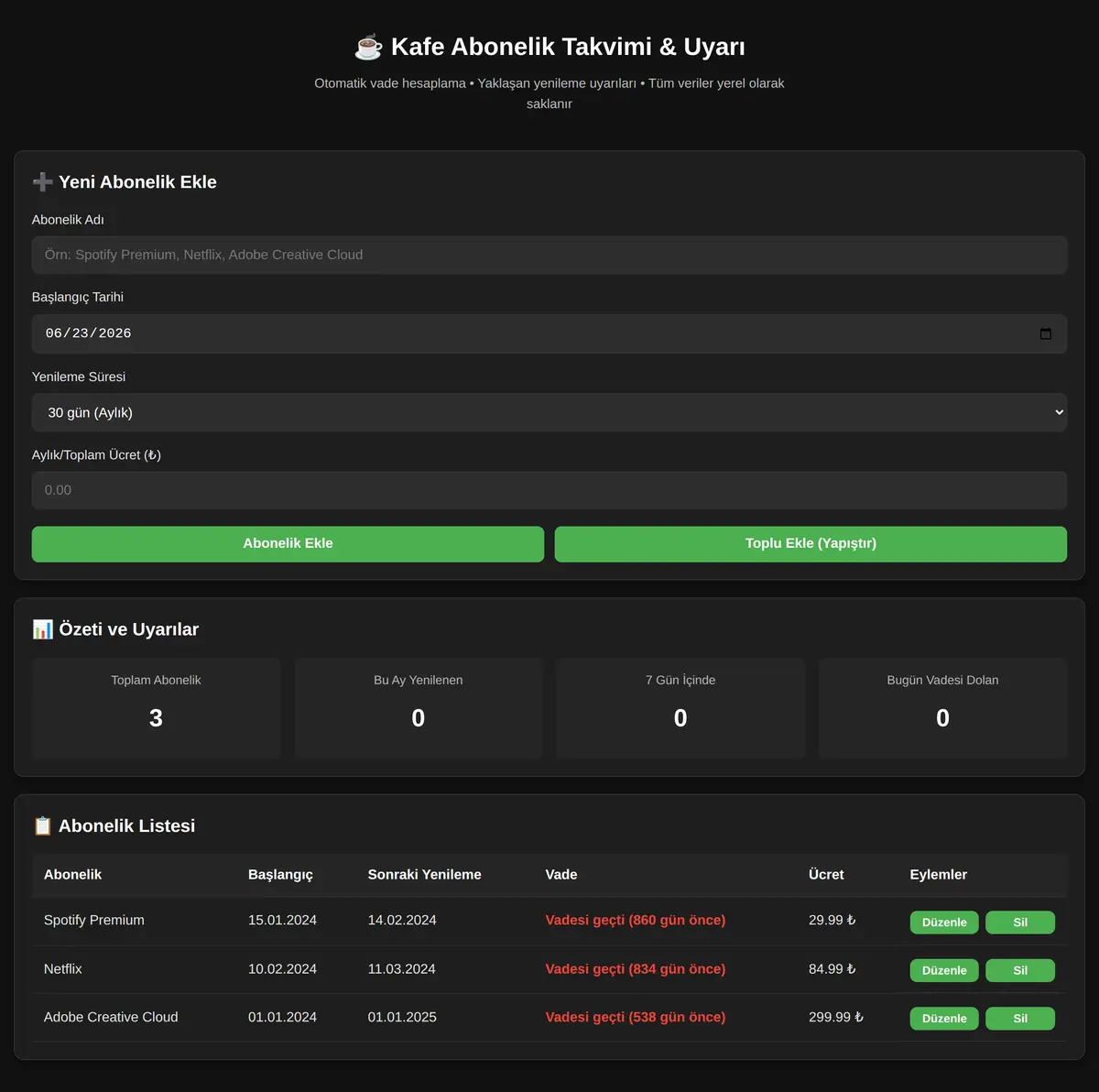Click the 15.01.2024 start date
1099x1092 pixels.
(x=282, y=920)
